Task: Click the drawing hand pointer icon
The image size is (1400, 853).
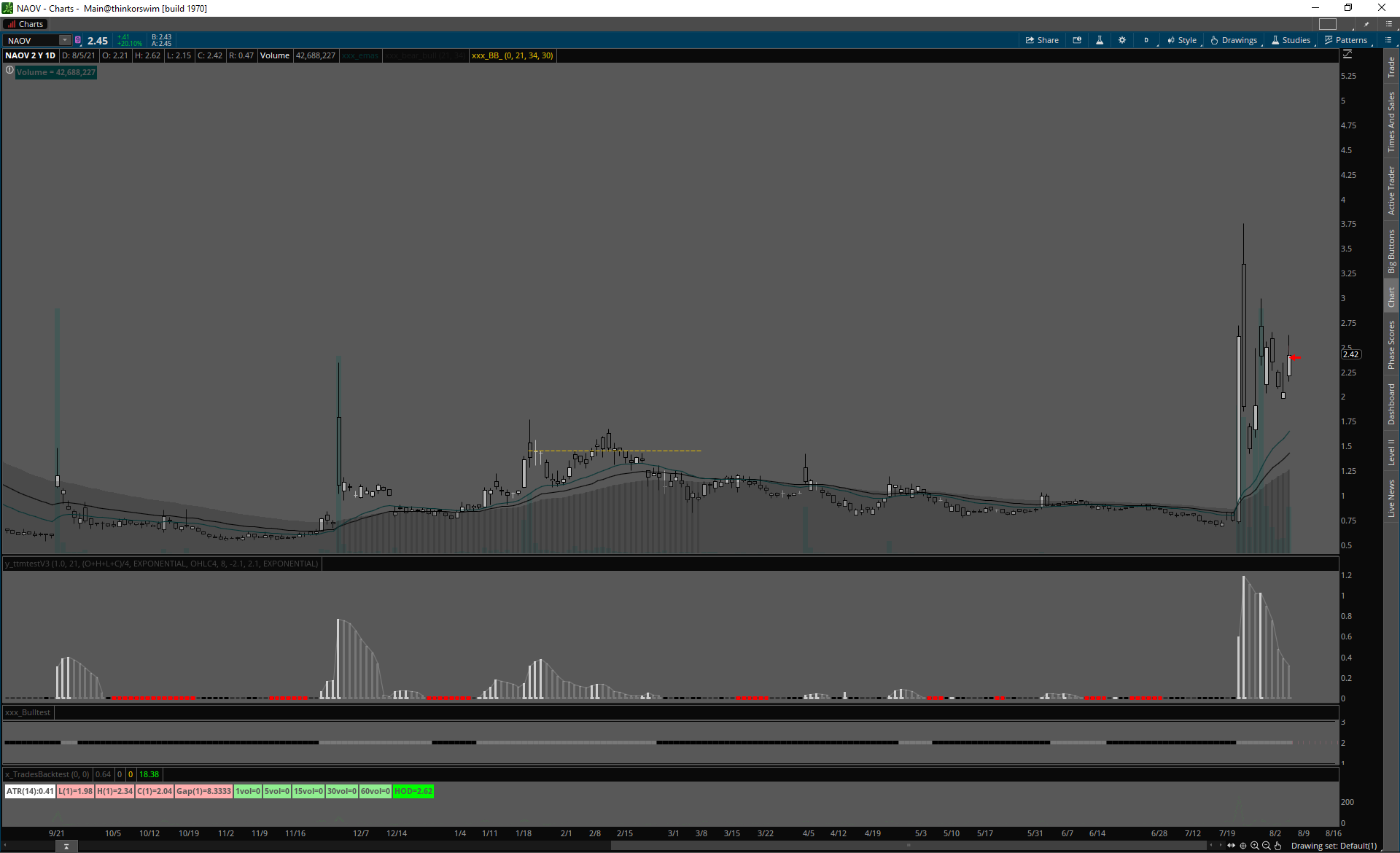Action: pyautogui.click(x=1278, y=846)
